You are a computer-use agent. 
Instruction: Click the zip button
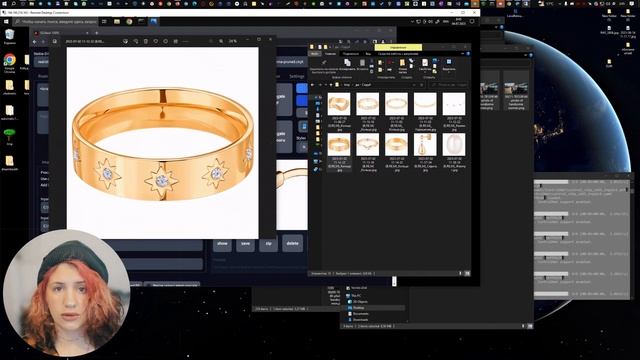pos(269,243)
